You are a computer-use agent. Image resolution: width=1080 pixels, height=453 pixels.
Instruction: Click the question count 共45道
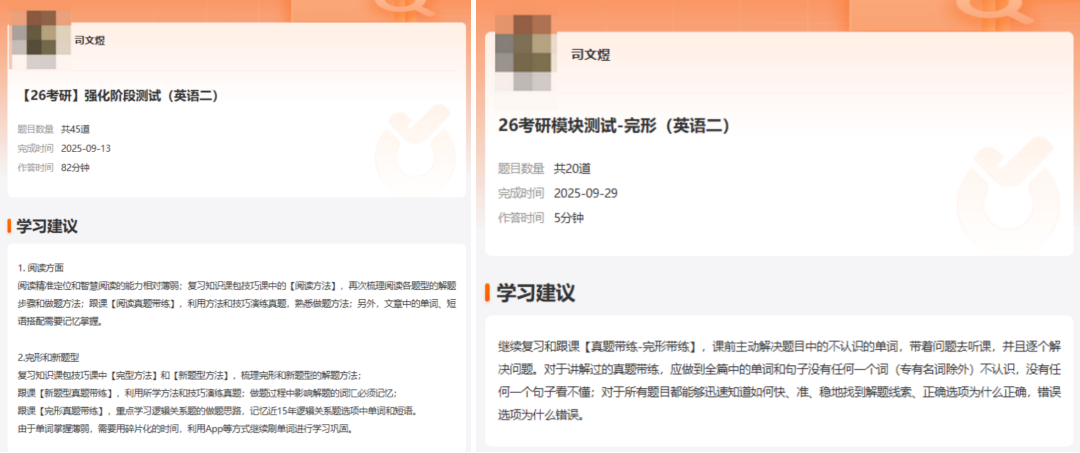coord(76,129)
